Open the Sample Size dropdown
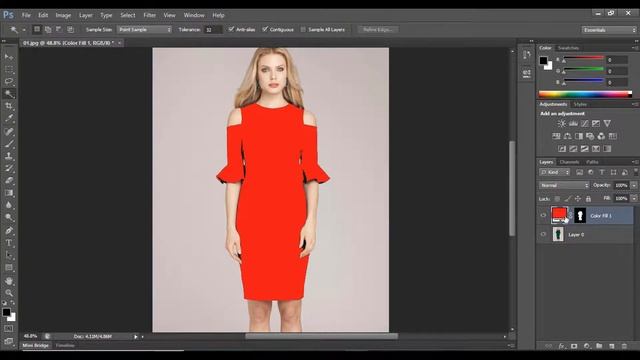 [144, 29]
